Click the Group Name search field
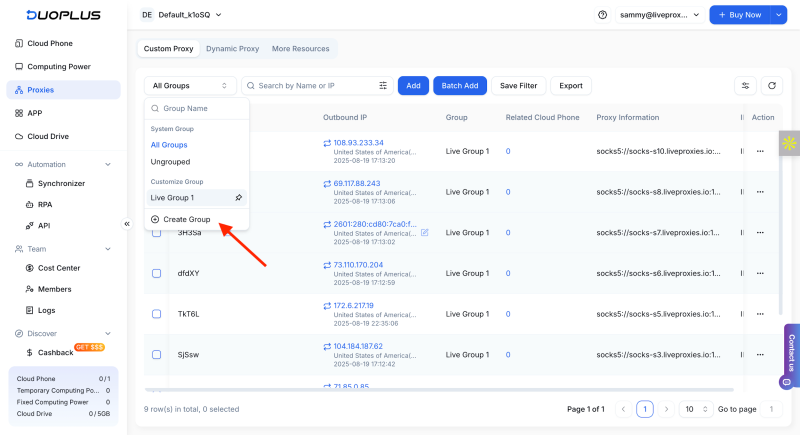Screen dimensions: 800x435 click(197, 108)
